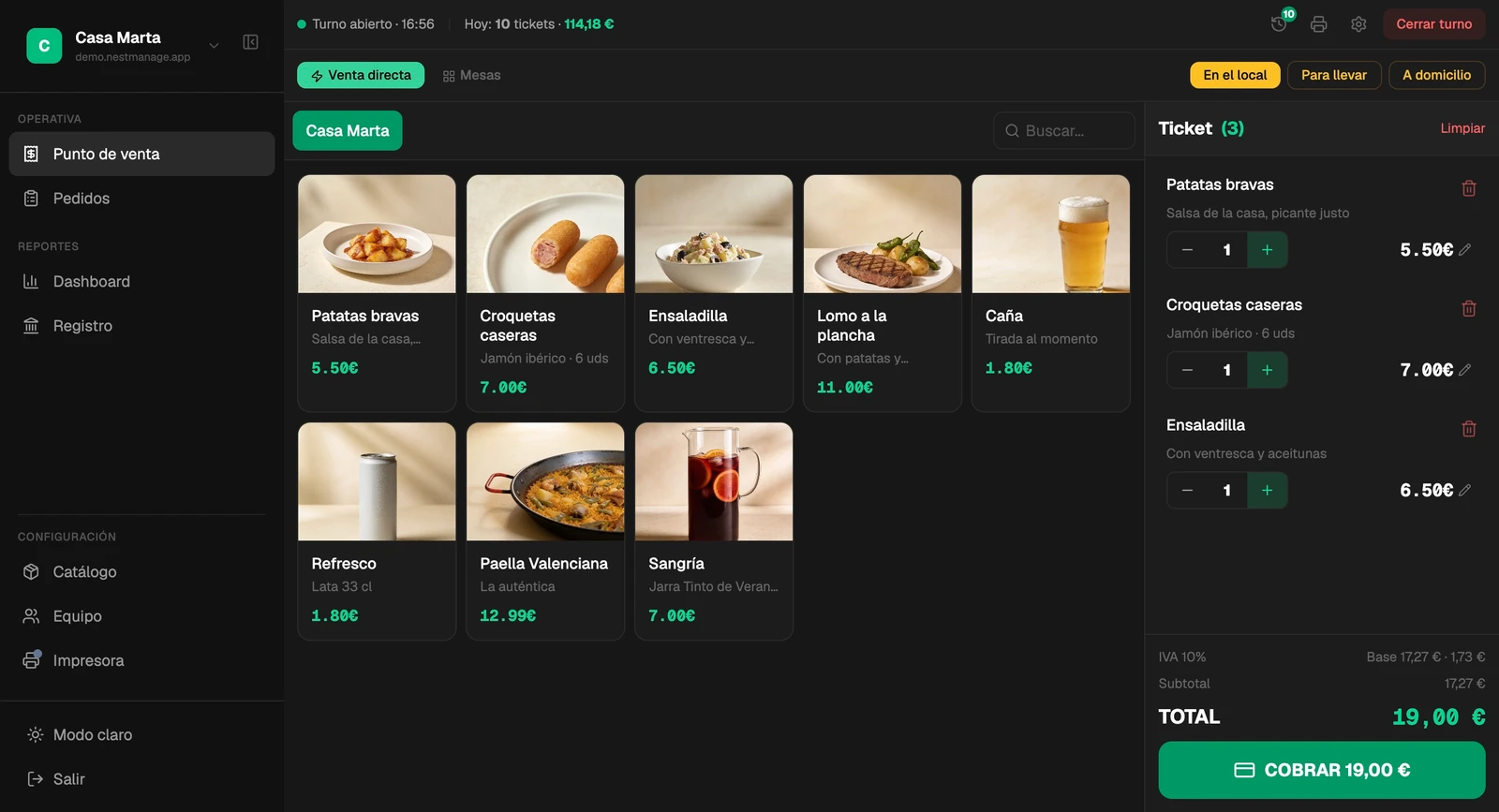
Task: Decrease Ensaladilla quantity with minus
Action: click(1187, 490)
